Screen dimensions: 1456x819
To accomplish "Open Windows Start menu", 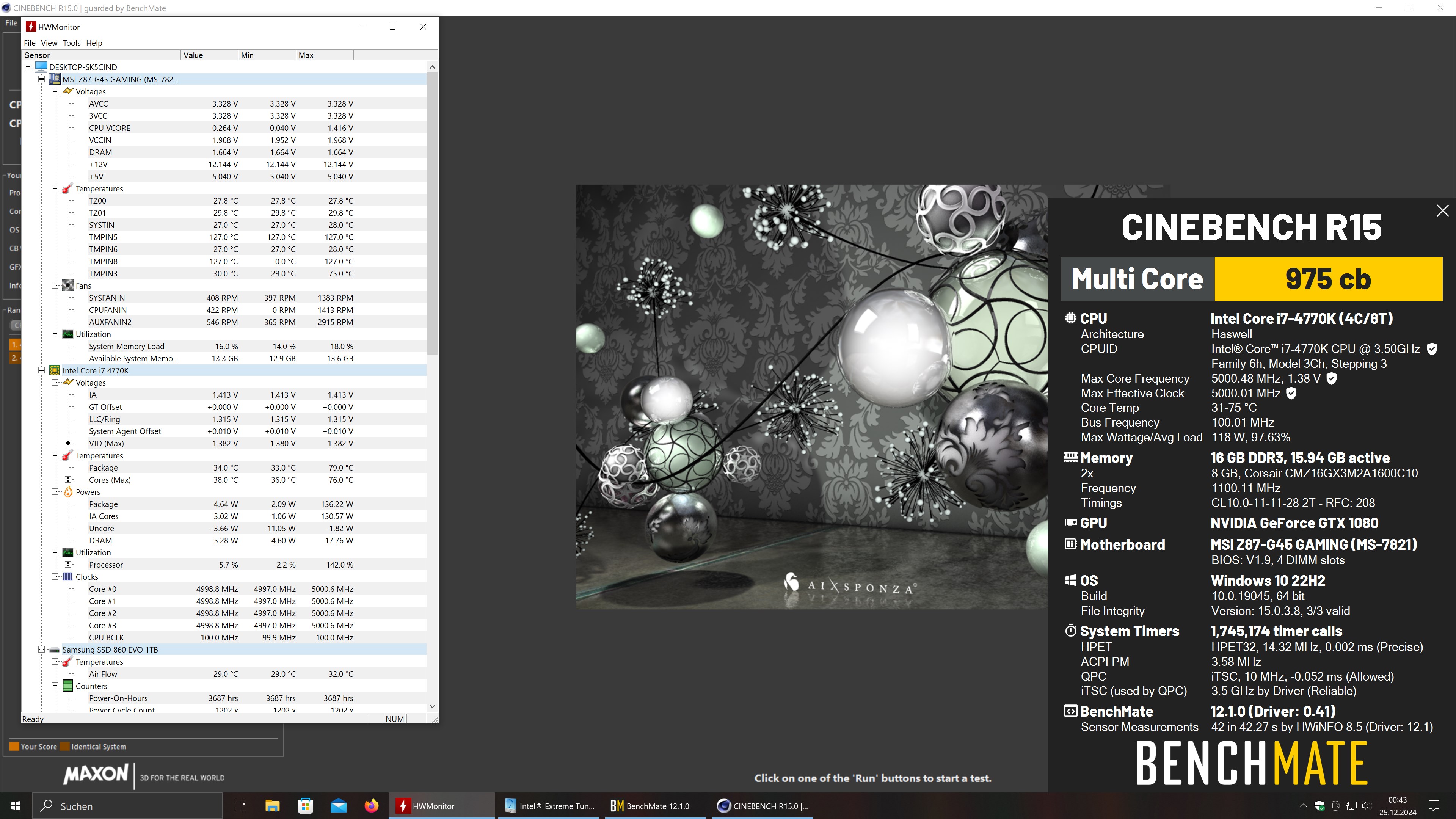I will tap(16, 805).
